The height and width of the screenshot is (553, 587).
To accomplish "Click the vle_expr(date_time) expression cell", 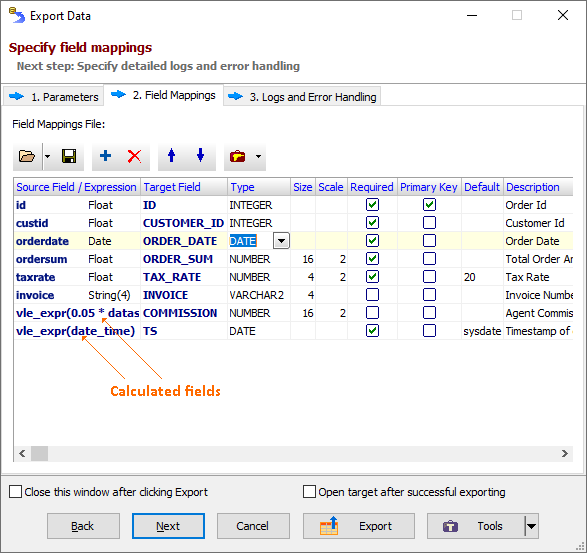I will point(77,331).
